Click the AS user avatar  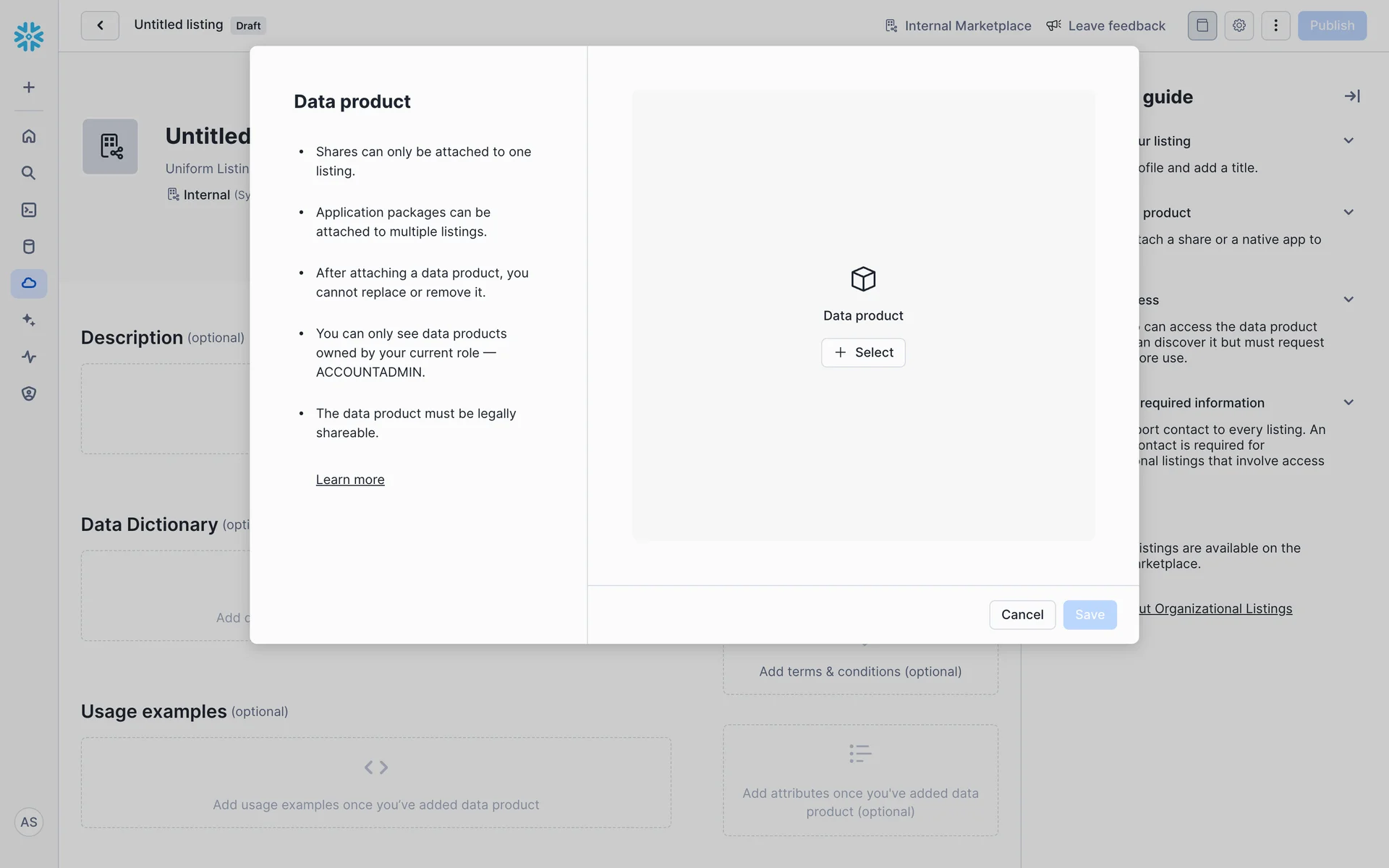[29, 822]
